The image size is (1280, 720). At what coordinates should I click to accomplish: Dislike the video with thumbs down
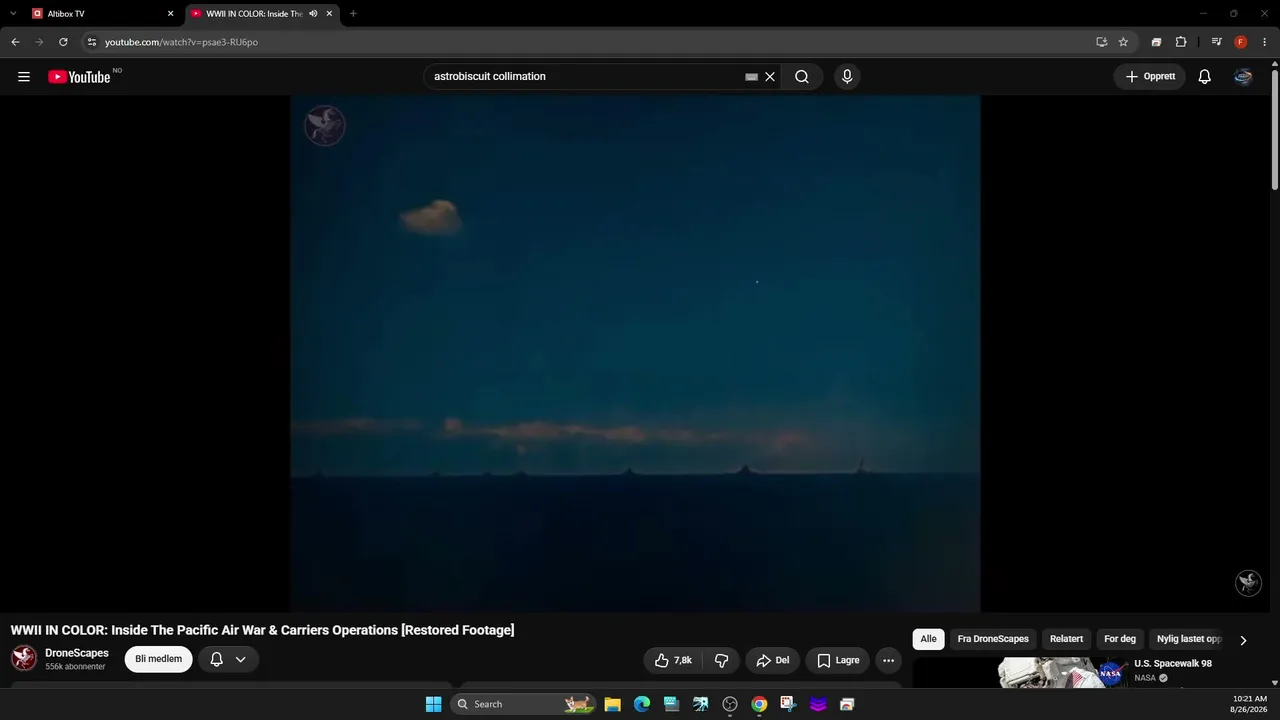tap(721, 660)
